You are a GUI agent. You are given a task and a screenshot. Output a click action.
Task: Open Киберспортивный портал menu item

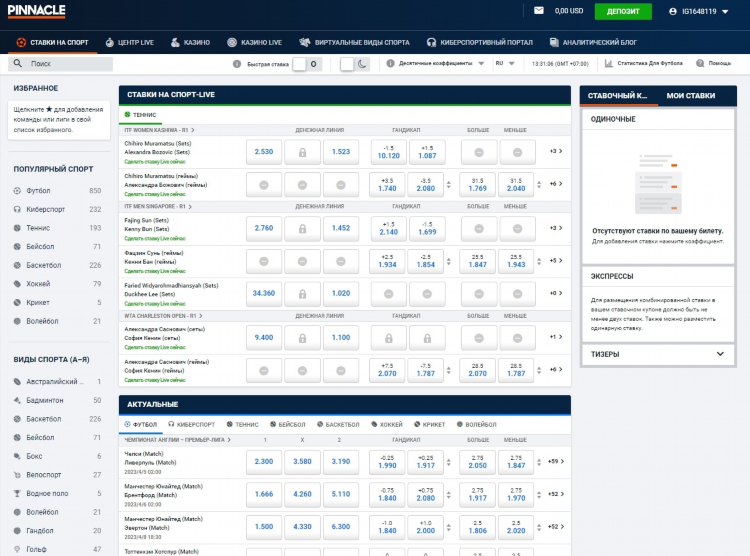480,42
